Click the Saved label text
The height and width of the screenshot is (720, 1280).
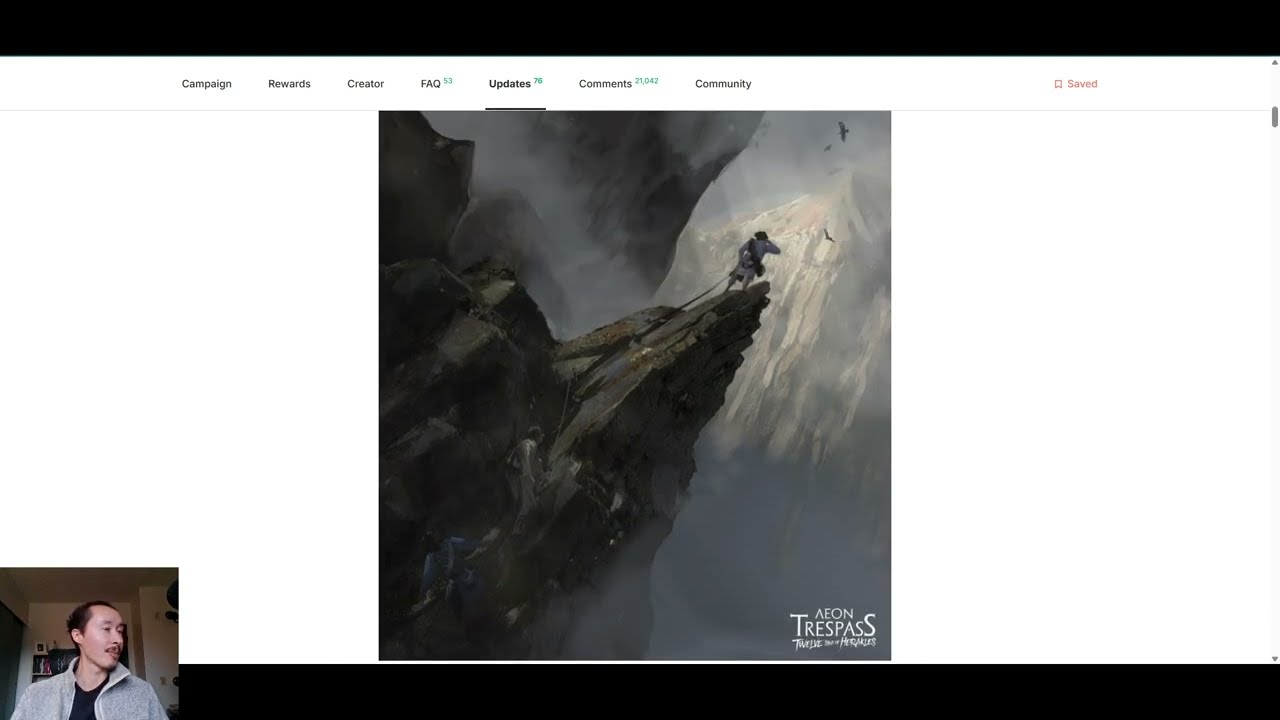click(1082, 84)
